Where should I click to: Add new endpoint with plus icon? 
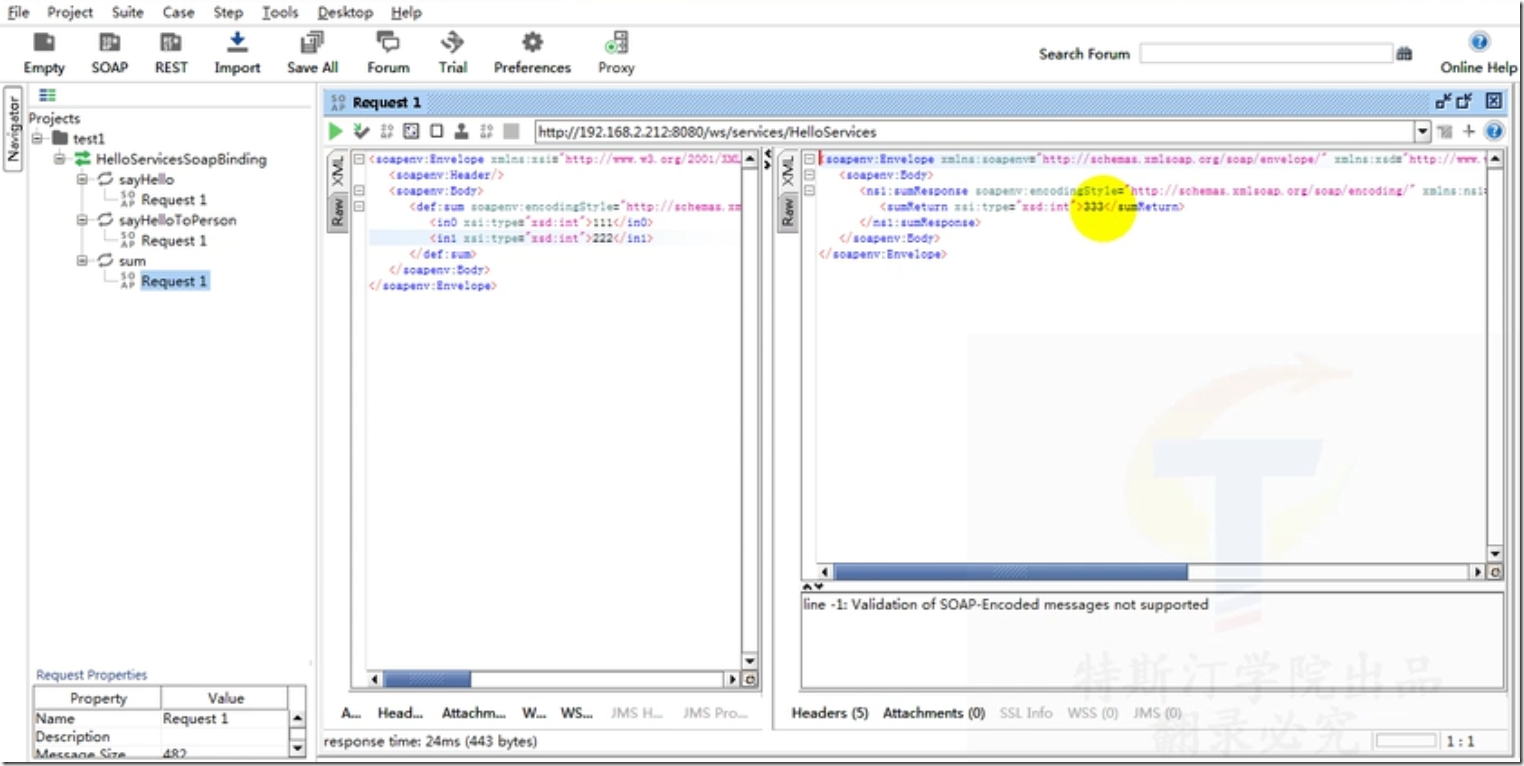pos(1469,132)
